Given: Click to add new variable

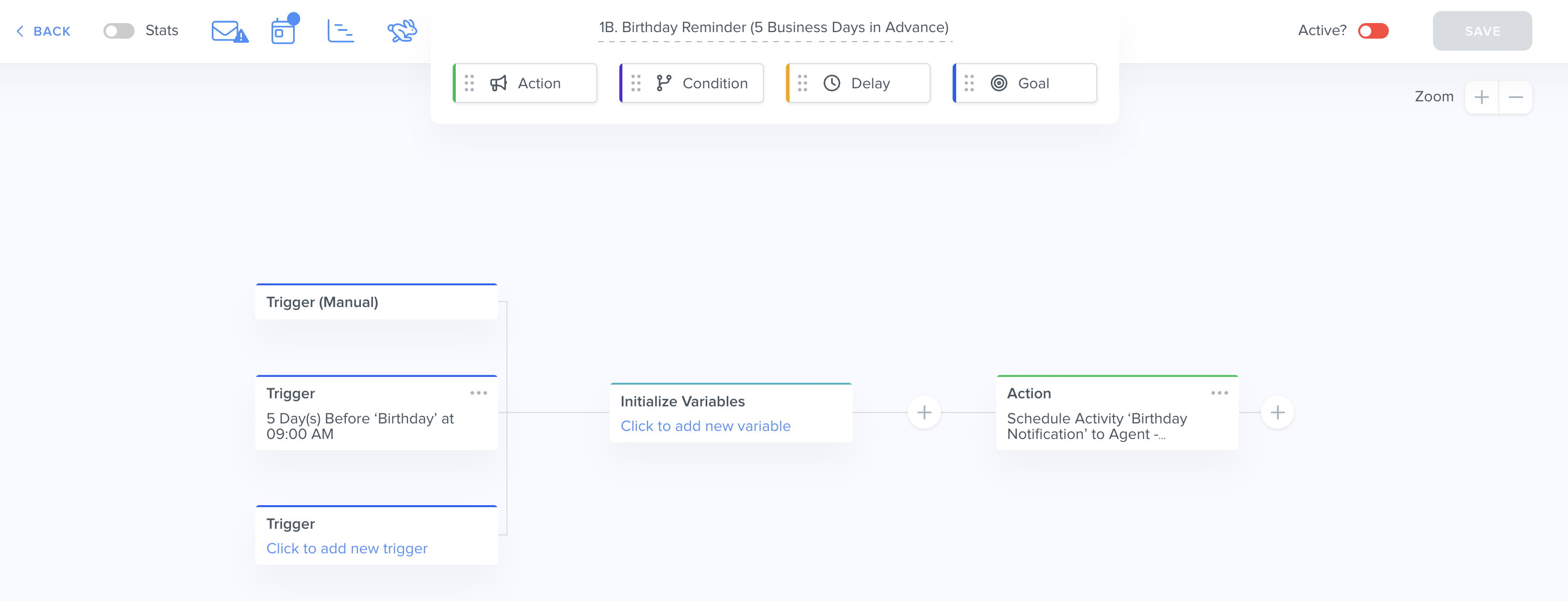Looking at the screenshot, I should pos(705,426).
